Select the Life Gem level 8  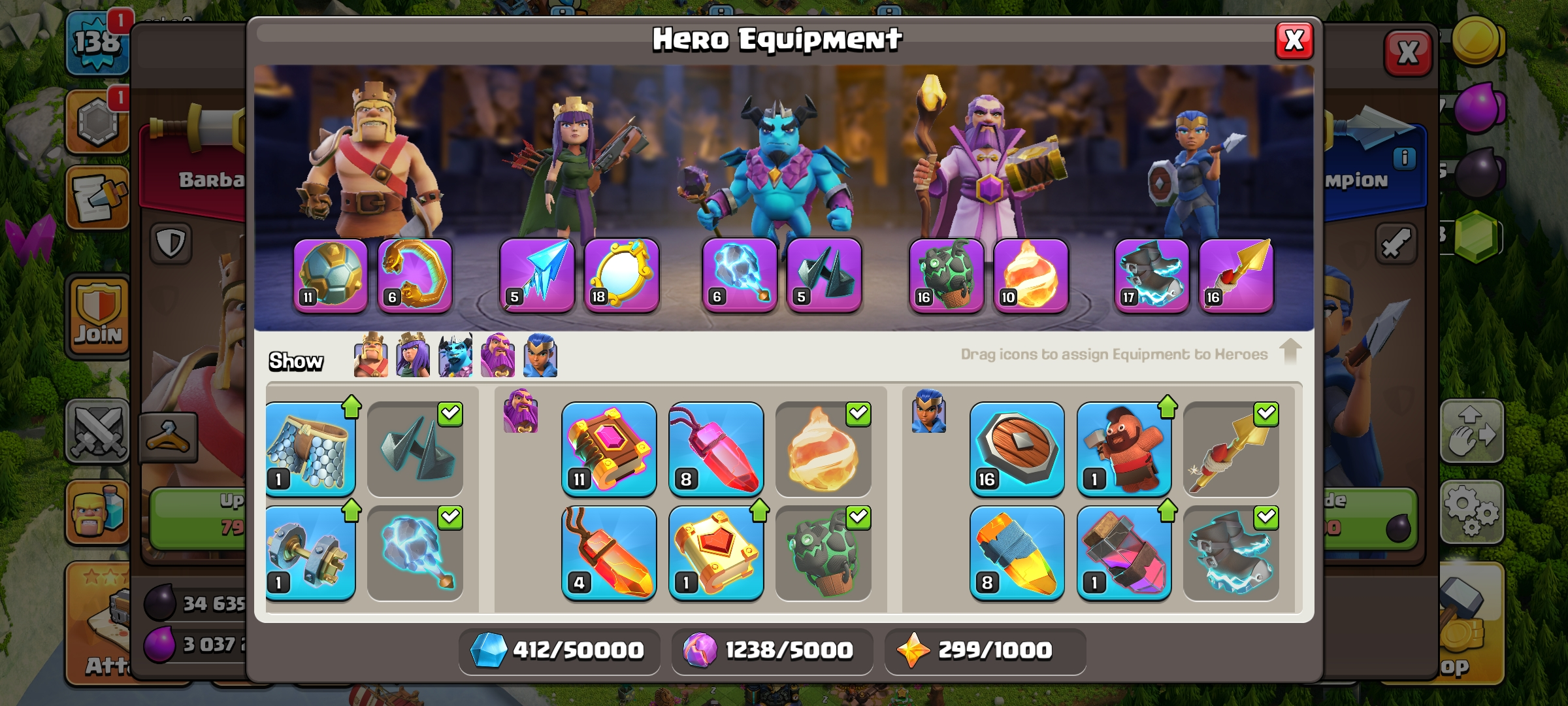pyautogui.click(x=716, y=450)
